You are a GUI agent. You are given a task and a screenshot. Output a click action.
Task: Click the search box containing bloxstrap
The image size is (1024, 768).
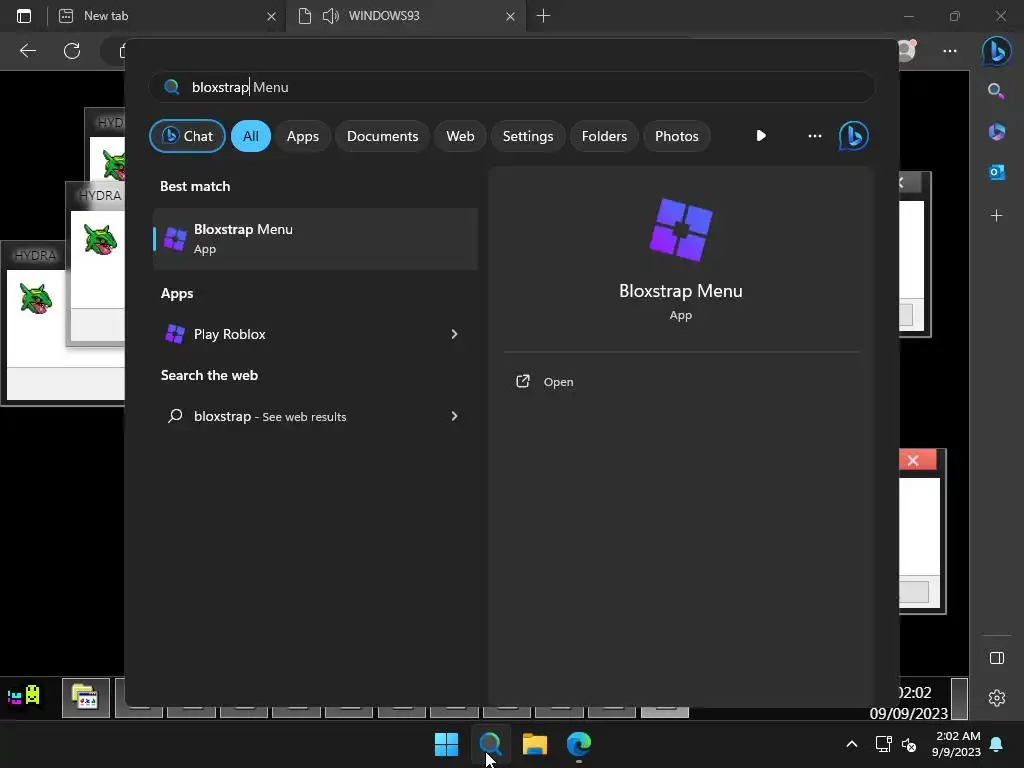pos(511,87)
